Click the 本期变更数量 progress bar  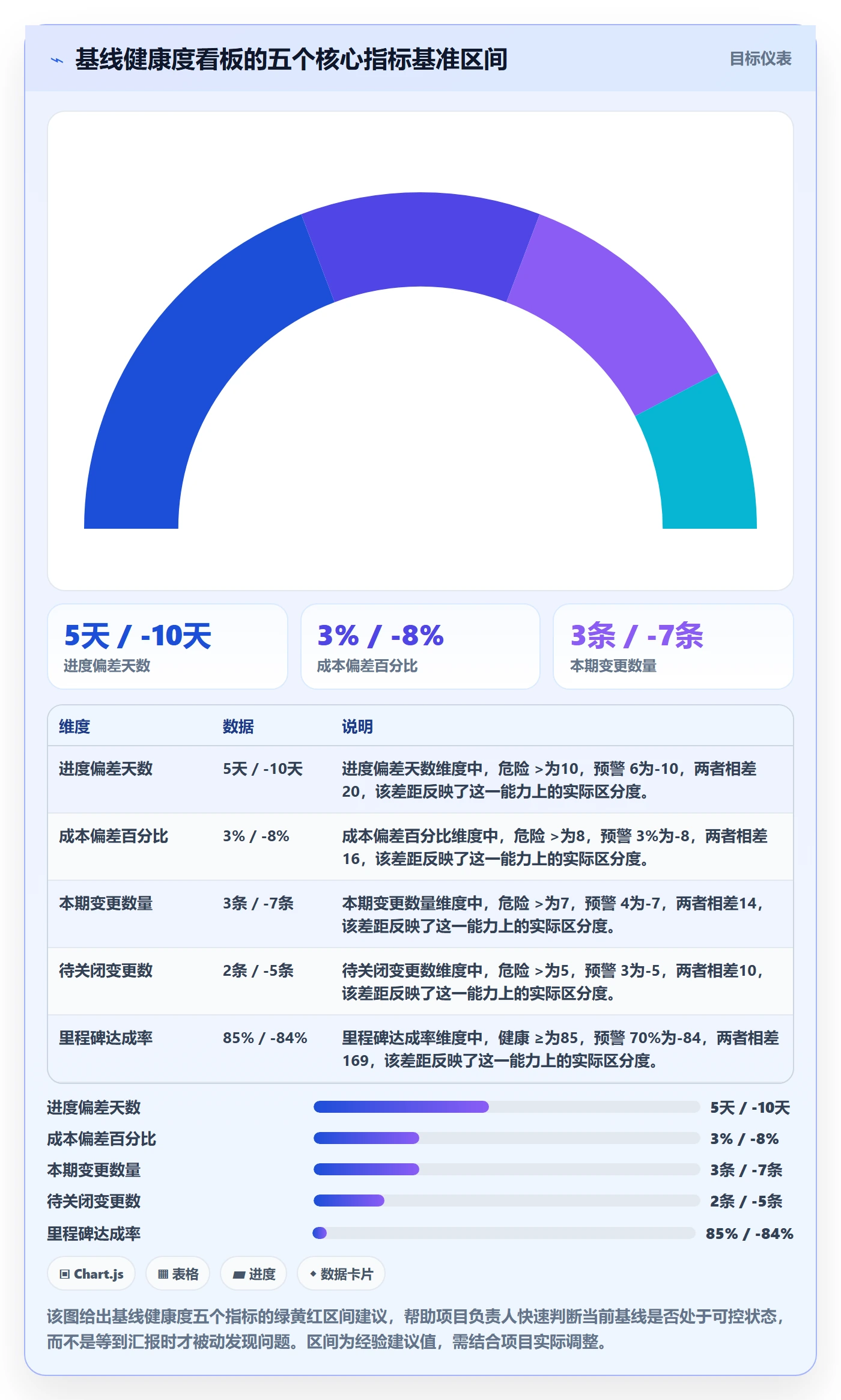(x=507, y=1169)
